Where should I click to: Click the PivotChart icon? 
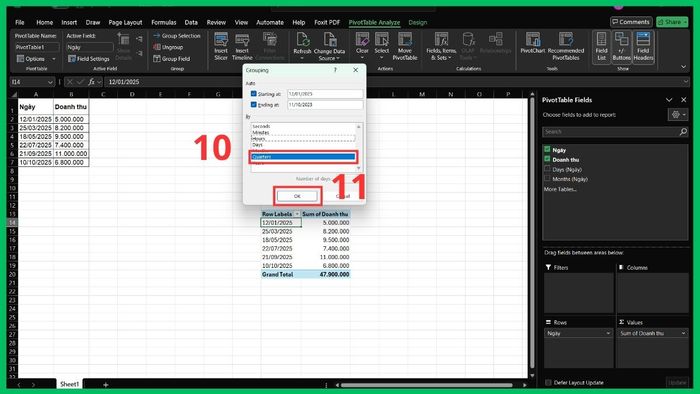[x=533, y=40]
